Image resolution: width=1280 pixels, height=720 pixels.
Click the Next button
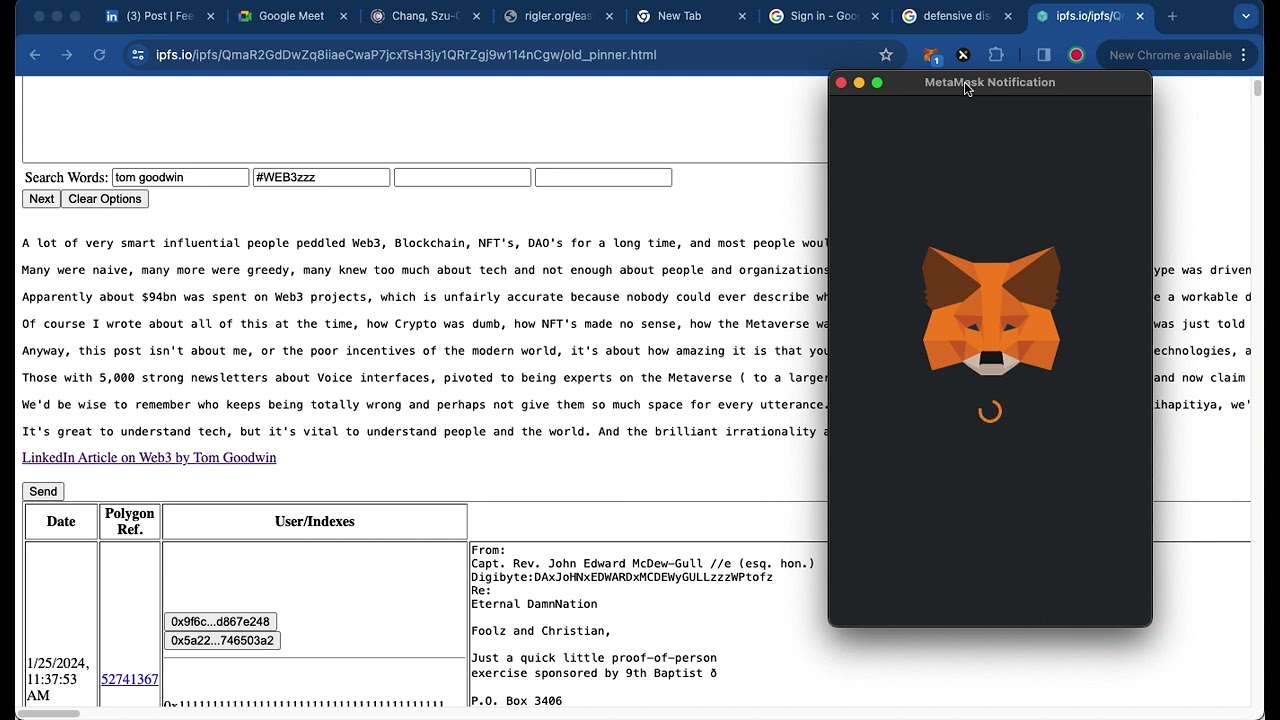pos(41,199)
